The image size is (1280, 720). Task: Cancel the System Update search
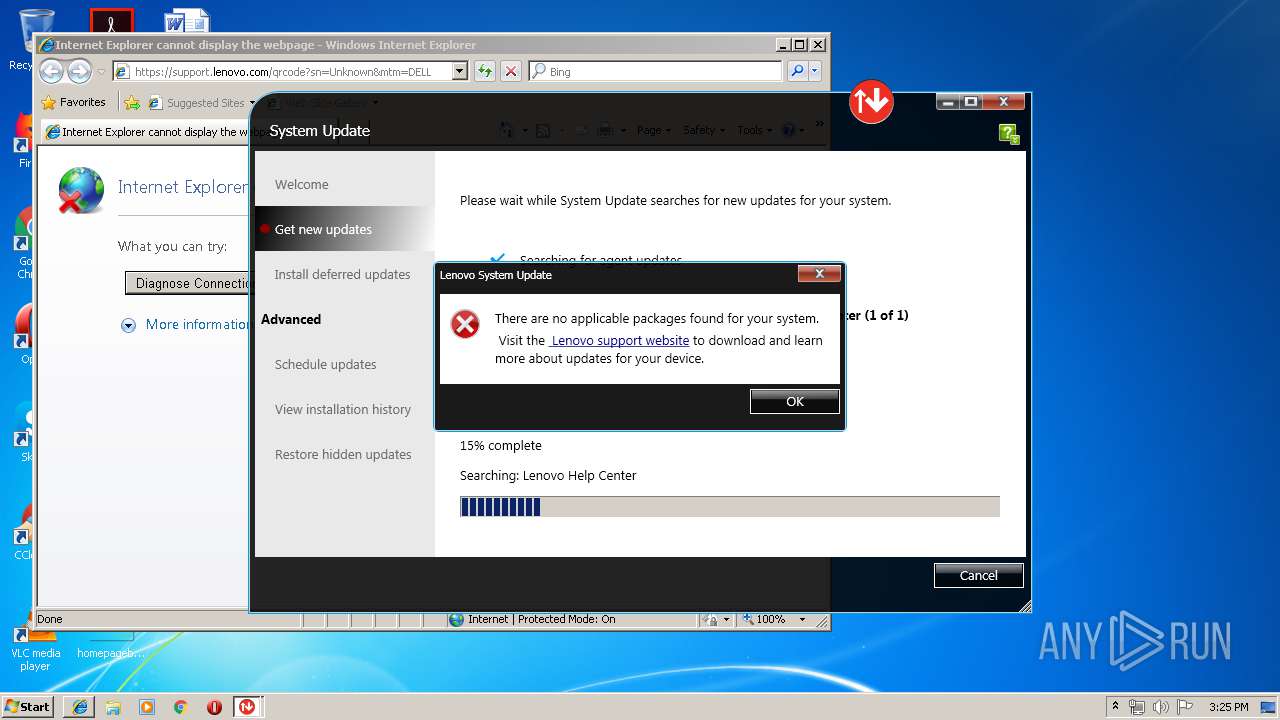tap(978, 575)
